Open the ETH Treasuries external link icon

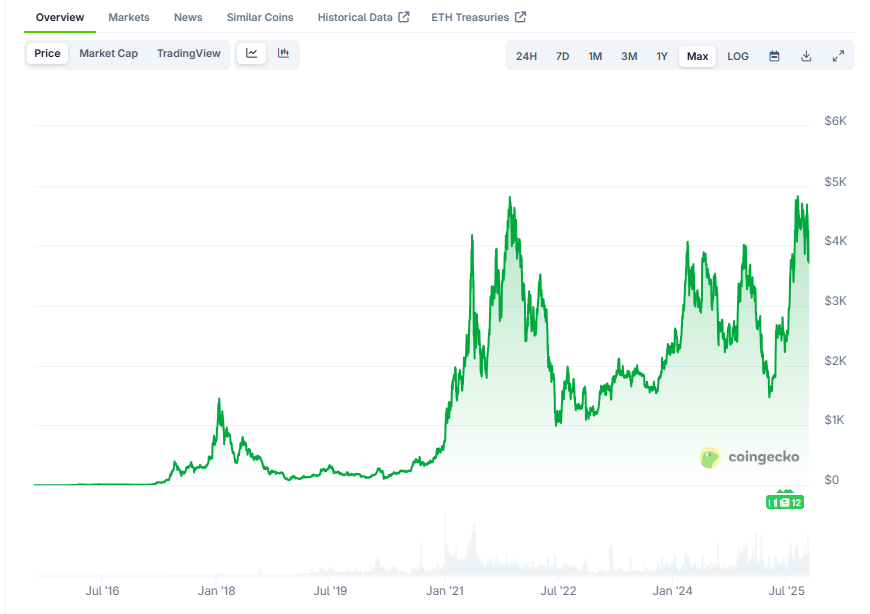[519, 16]
